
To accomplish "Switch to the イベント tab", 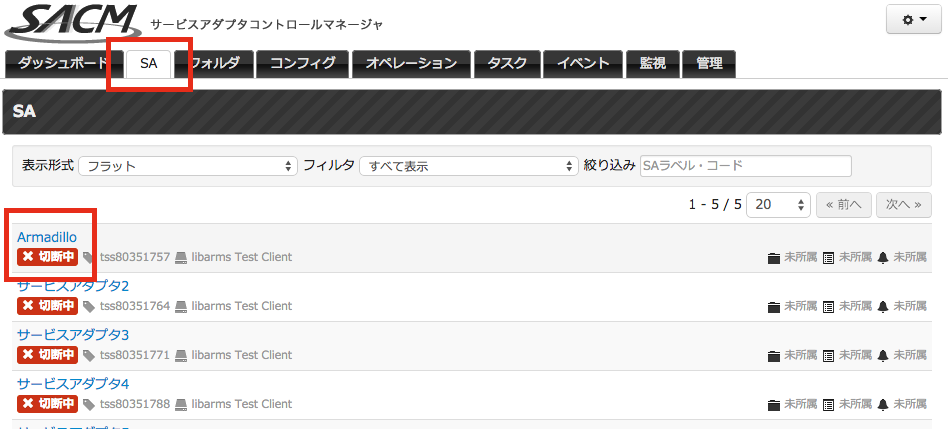I will tap(583, 64).
